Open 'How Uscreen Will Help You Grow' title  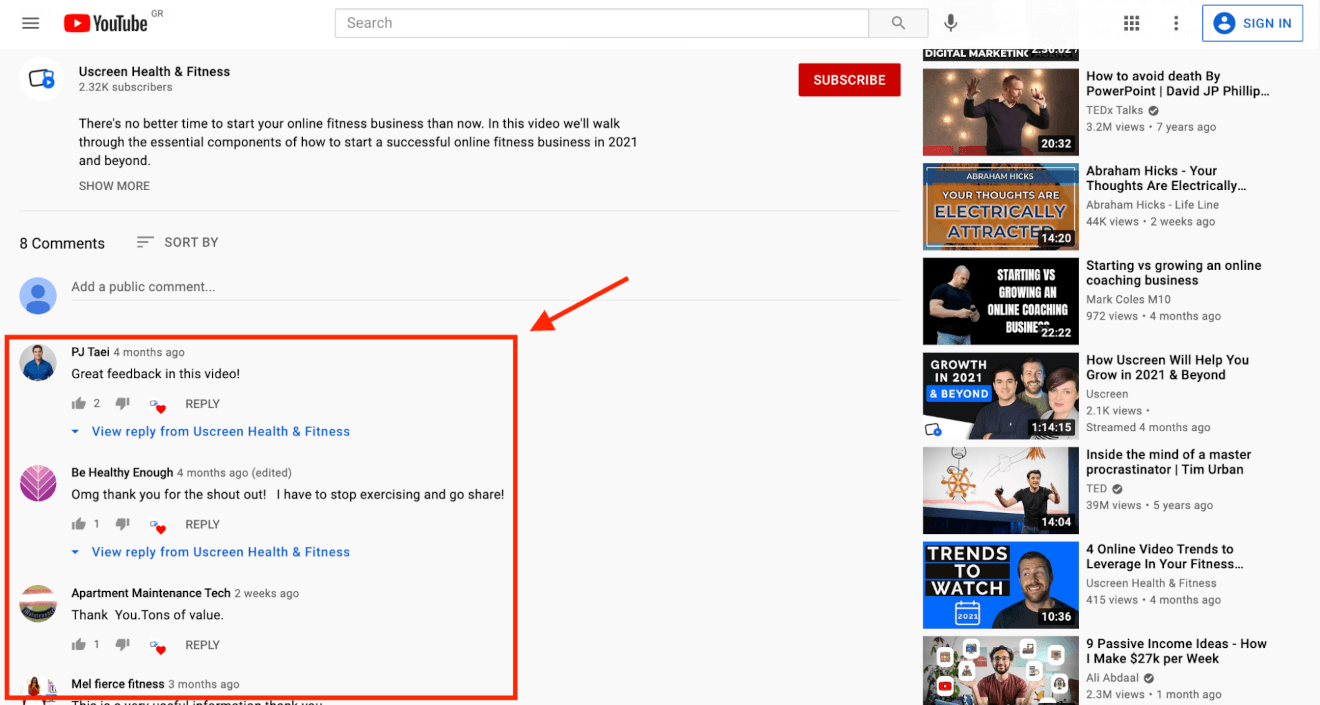point(1168,367)
